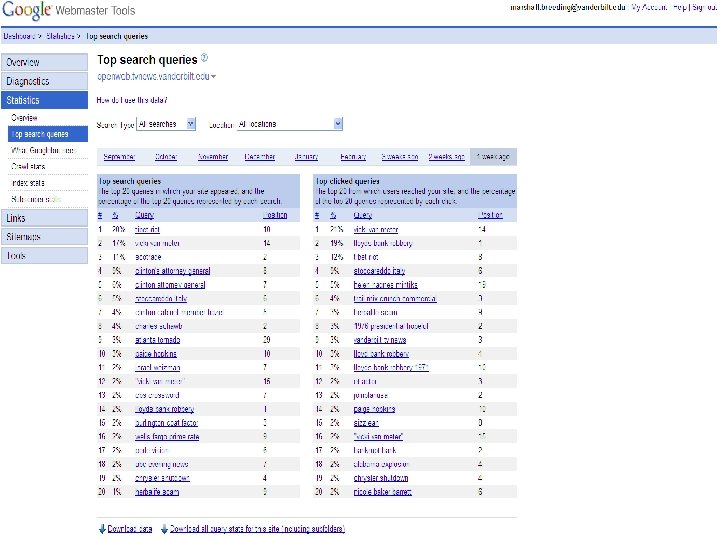
Task: Open What Googlebot sees page
Action: click(44, 150)
